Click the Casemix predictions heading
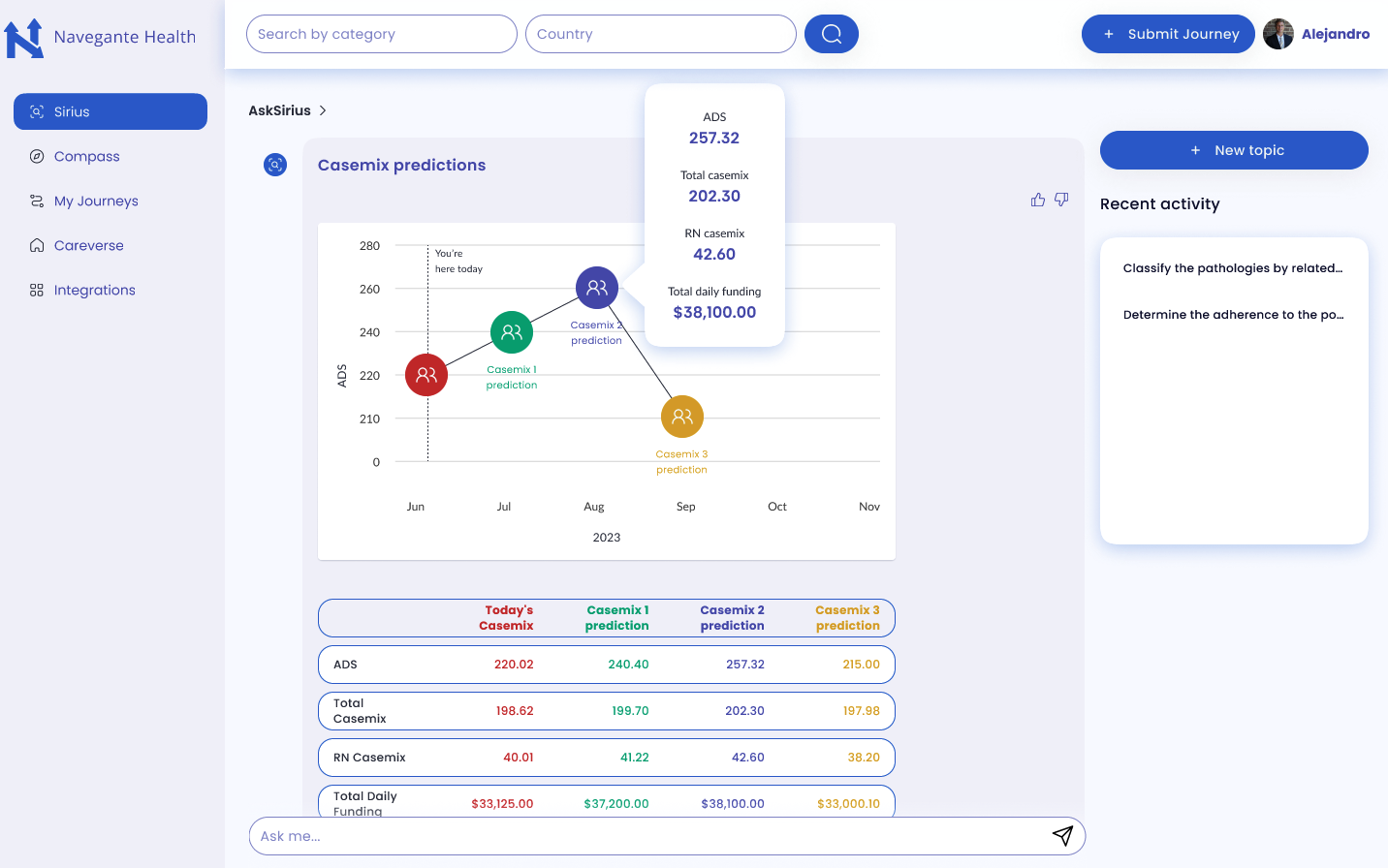Viewport: 1388px width, 868px height. 402,165
